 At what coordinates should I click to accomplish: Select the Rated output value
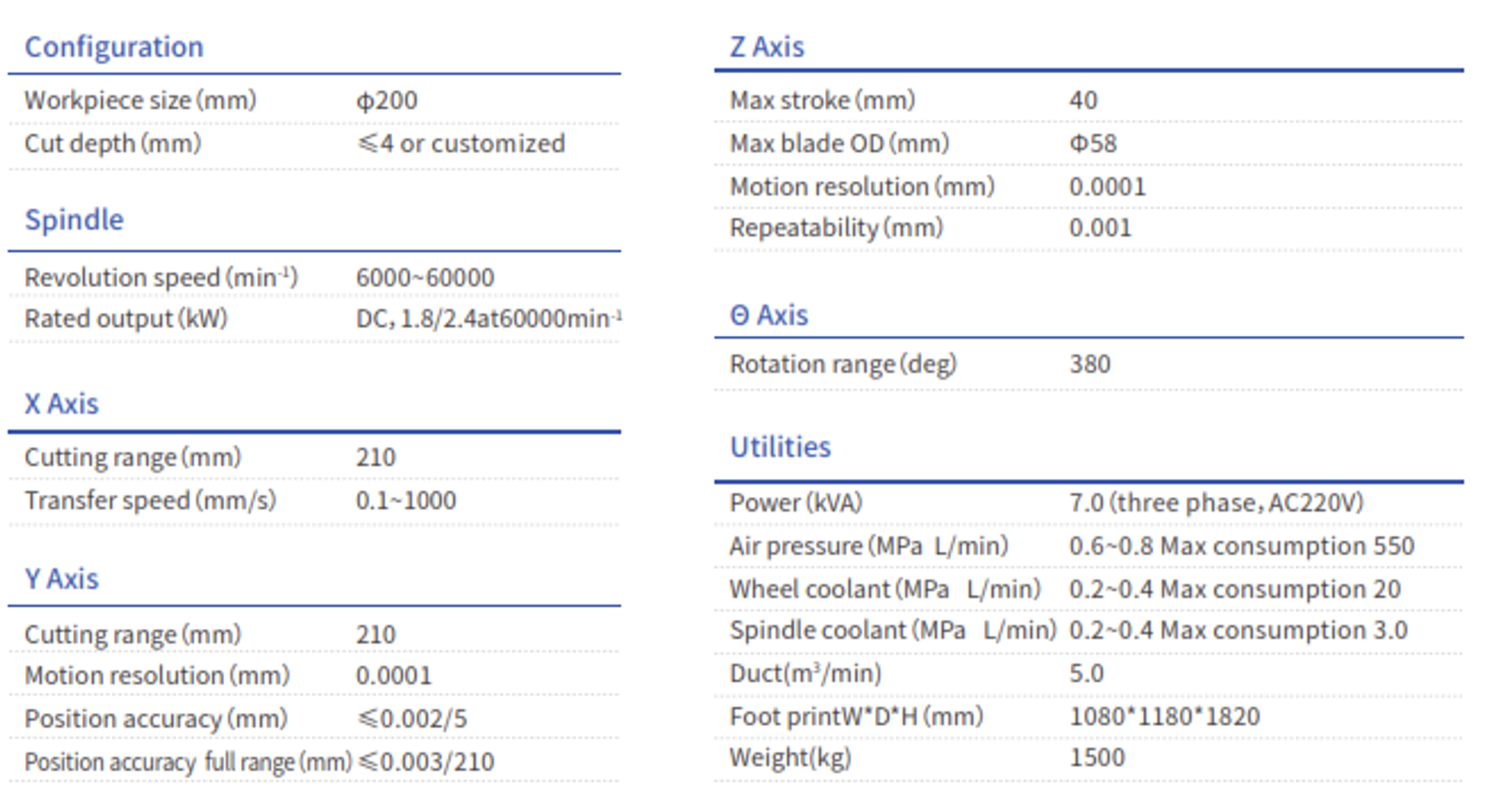click(489, 319)
